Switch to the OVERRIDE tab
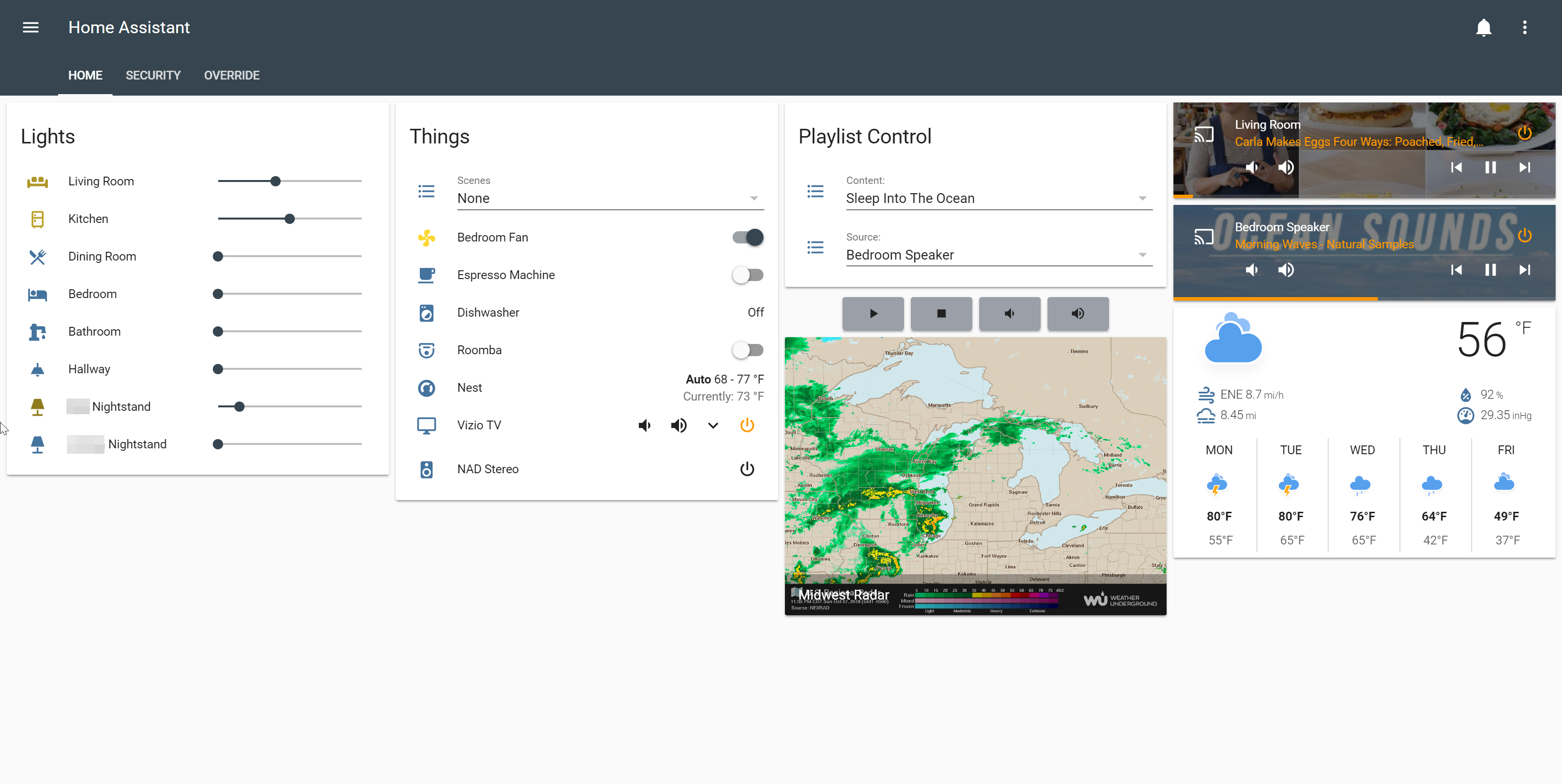This screenshot has height=784, width=1562. click(x=232, y=75)
